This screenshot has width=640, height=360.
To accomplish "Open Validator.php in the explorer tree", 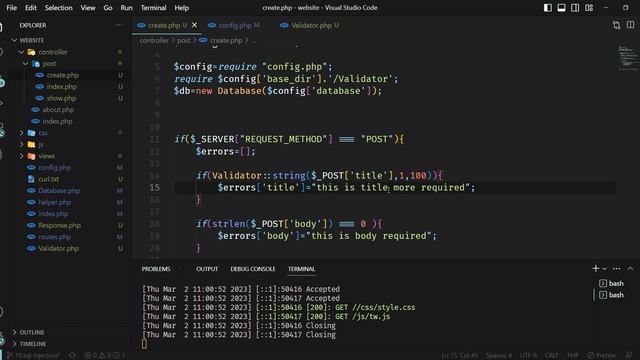I will click(x=58, y=249).
